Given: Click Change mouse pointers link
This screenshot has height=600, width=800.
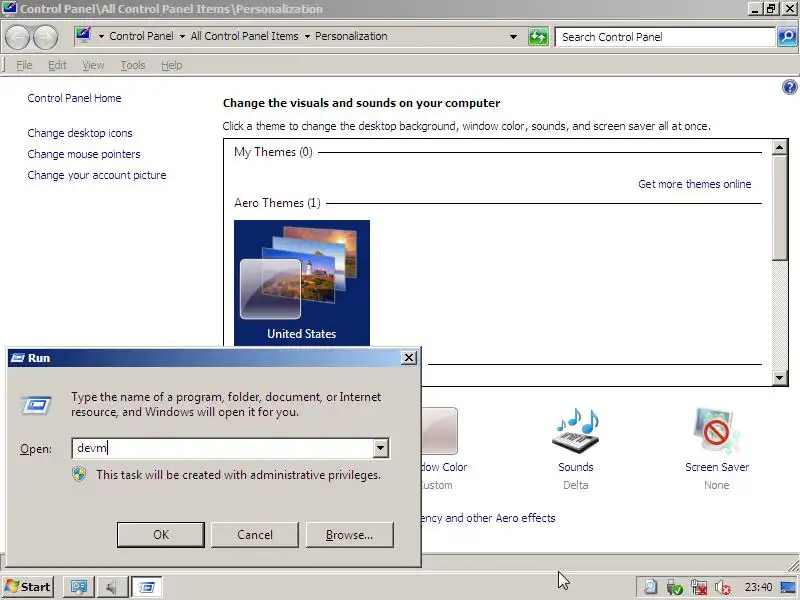Looking at the screenshot, I should (84, 154).
